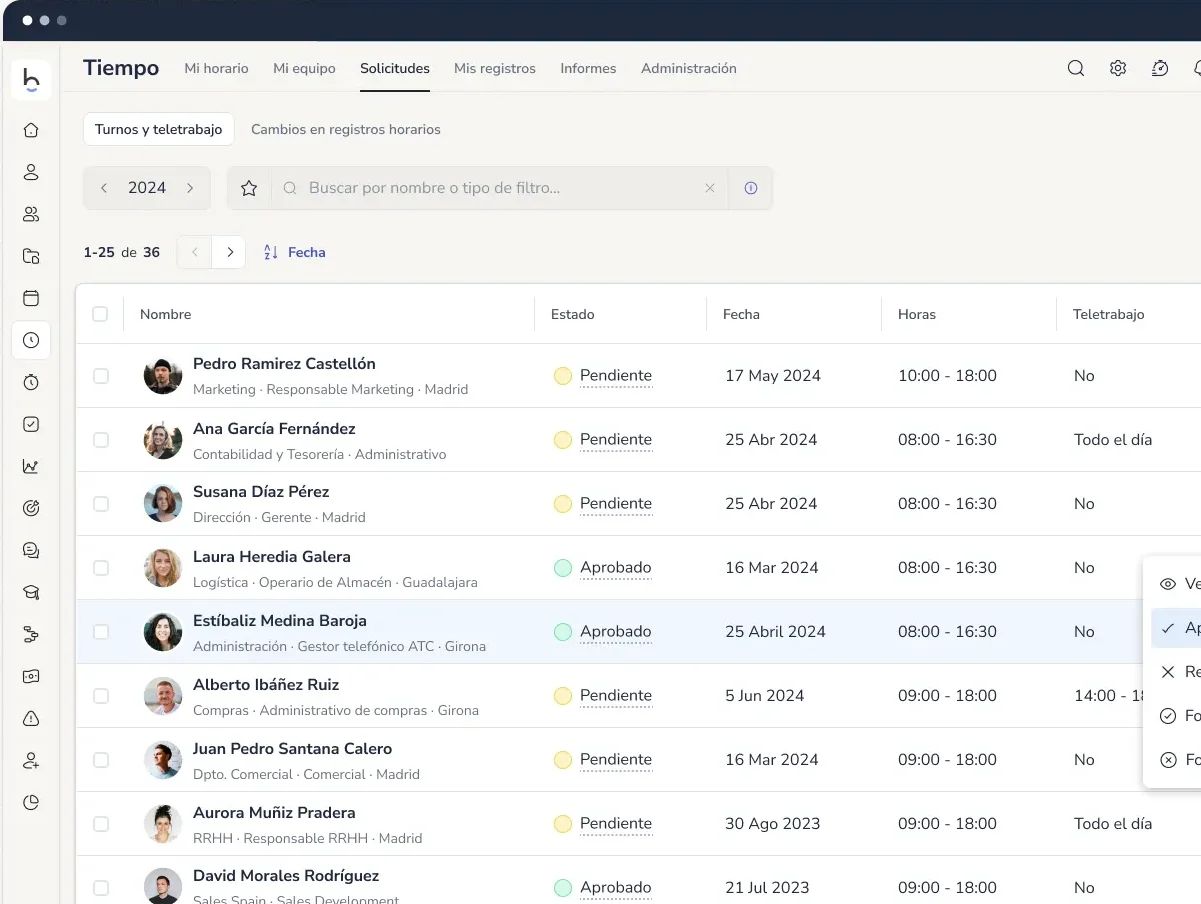Viewport: 1201px width, 904px height.
Task: Click the clock time-tracking sidebar icon
Action: (x=31, y=340)
